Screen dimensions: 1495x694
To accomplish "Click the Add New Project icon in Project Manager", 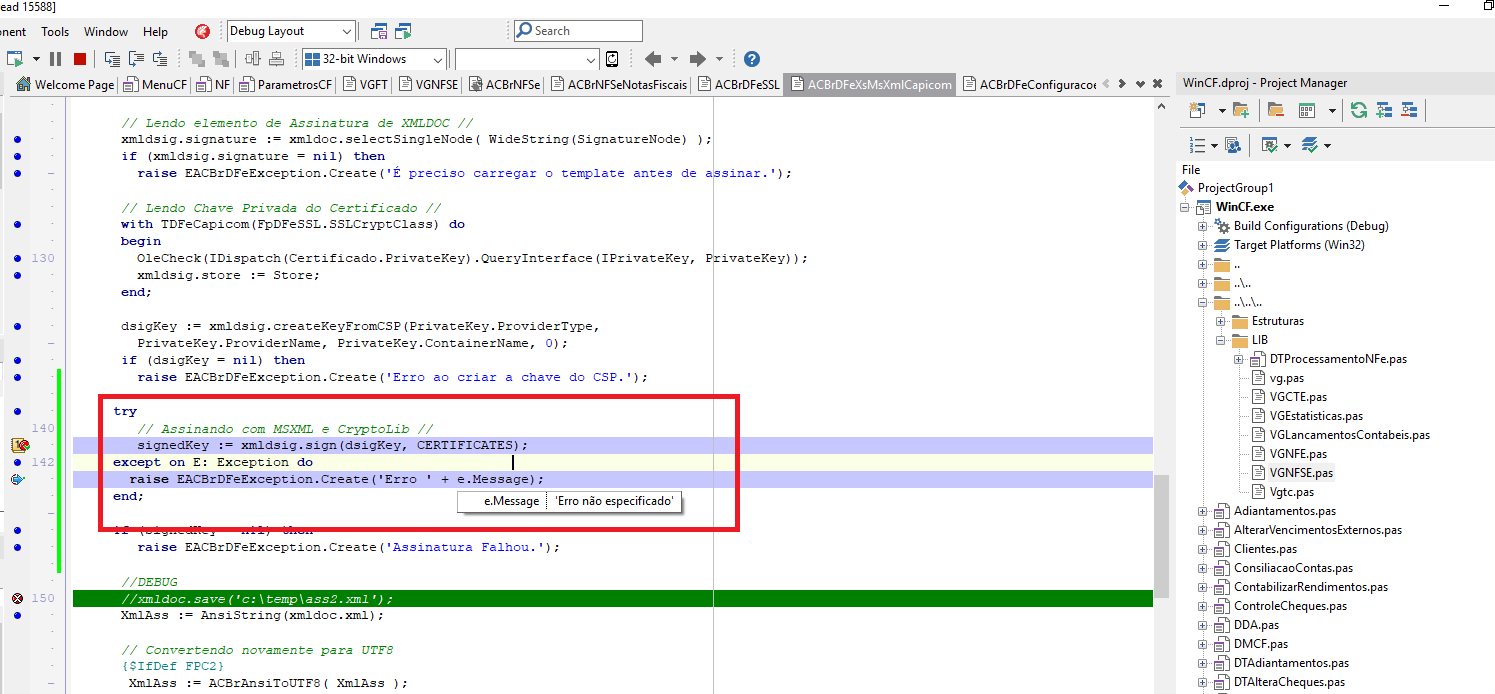I will pos(1195,110).
